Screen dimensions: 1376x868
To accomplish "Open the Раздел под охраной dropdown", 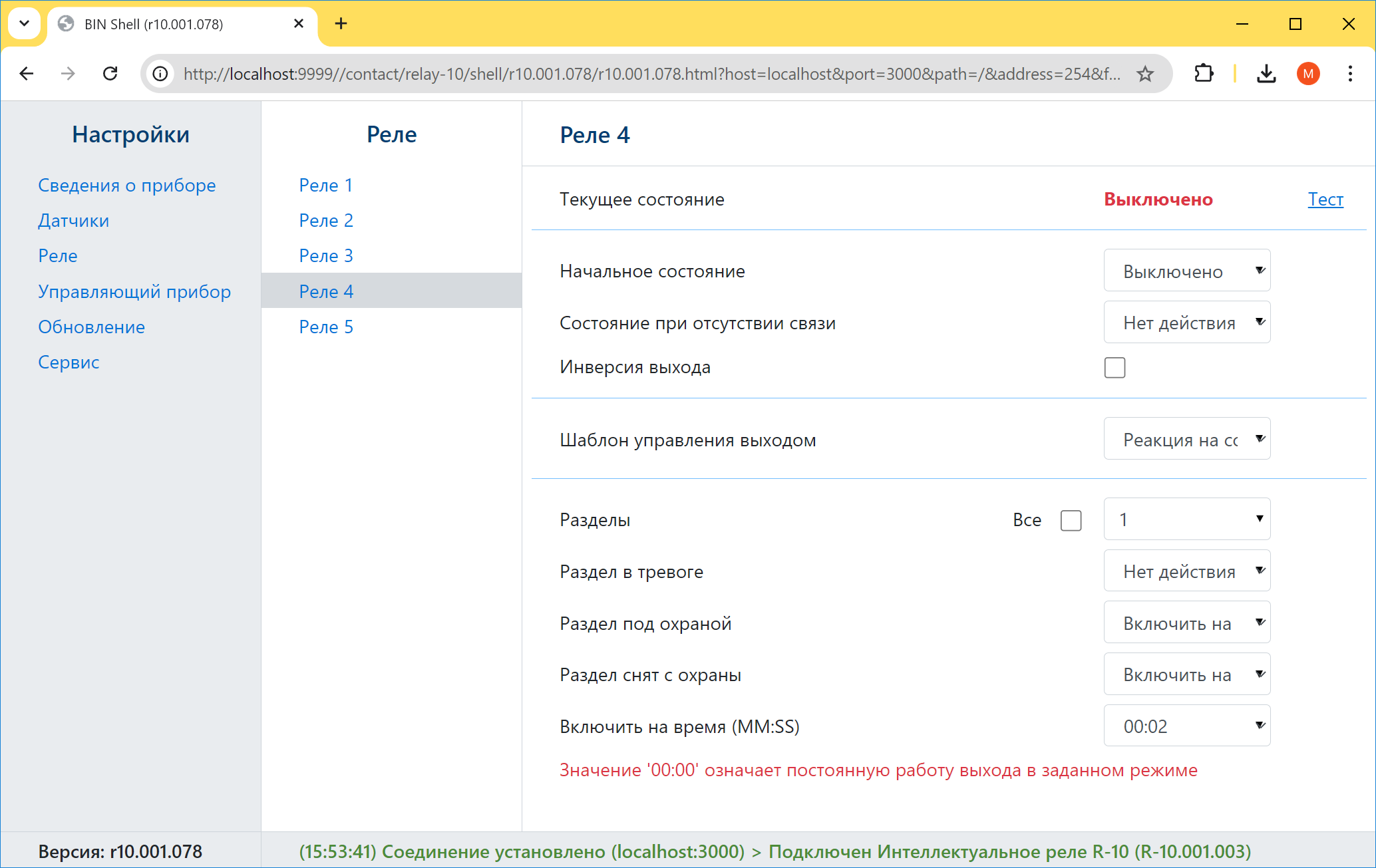I will (x=1187, y=623).
